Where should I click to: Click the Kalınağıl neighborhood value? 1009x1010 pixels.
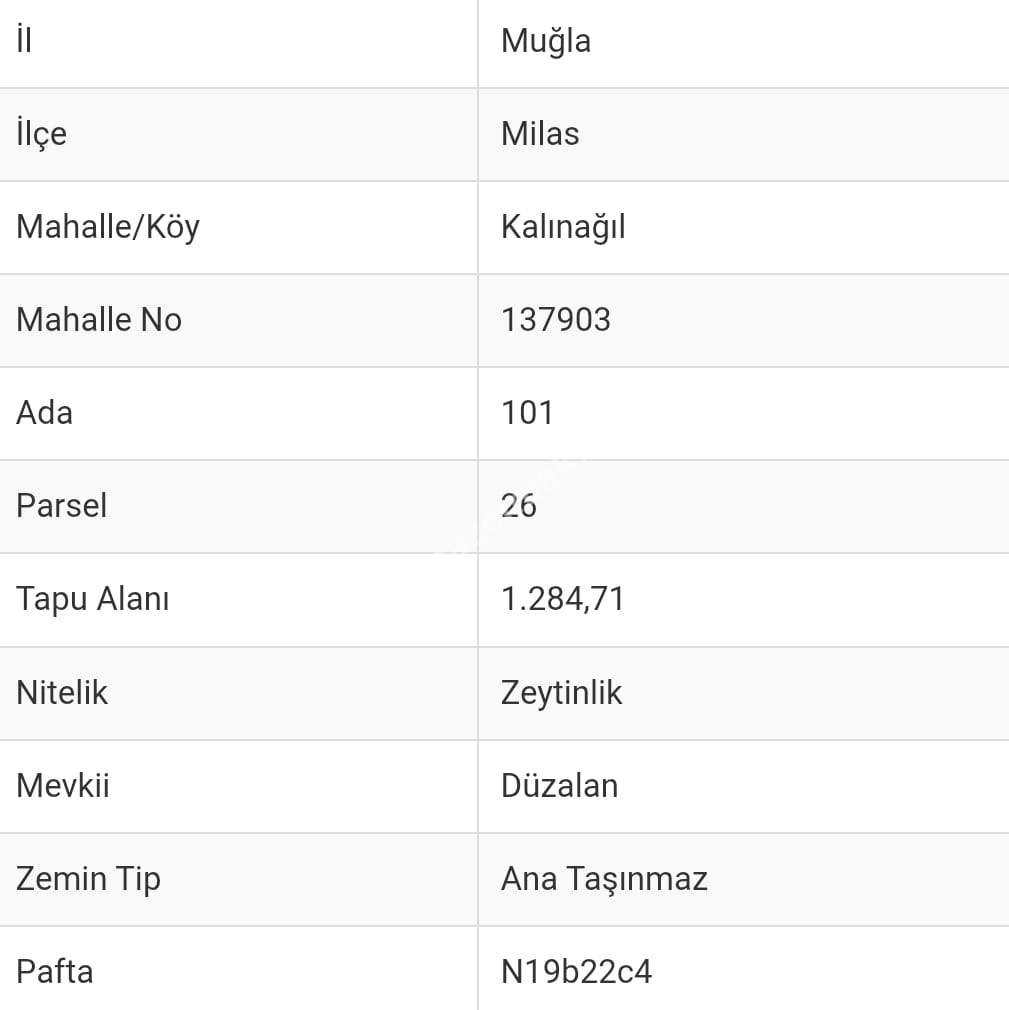(563, 227)
